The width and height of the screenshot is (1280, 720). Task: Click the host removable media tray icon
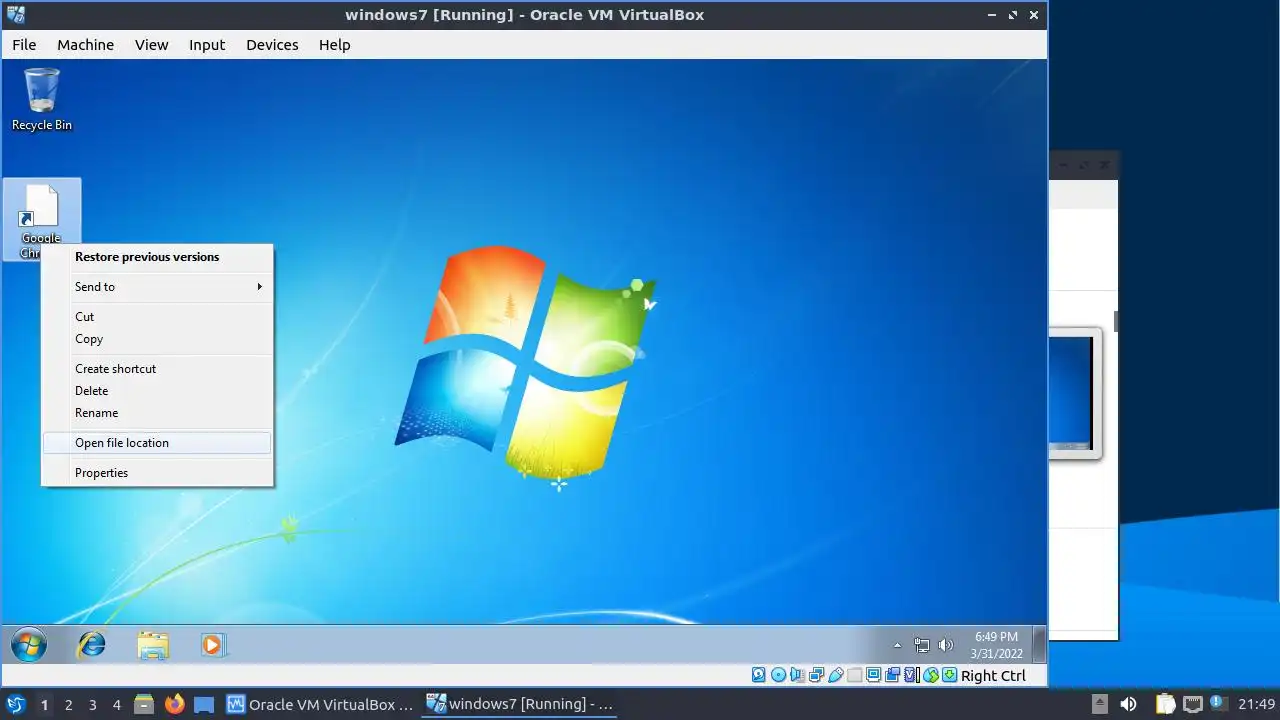click(1100, 704)
